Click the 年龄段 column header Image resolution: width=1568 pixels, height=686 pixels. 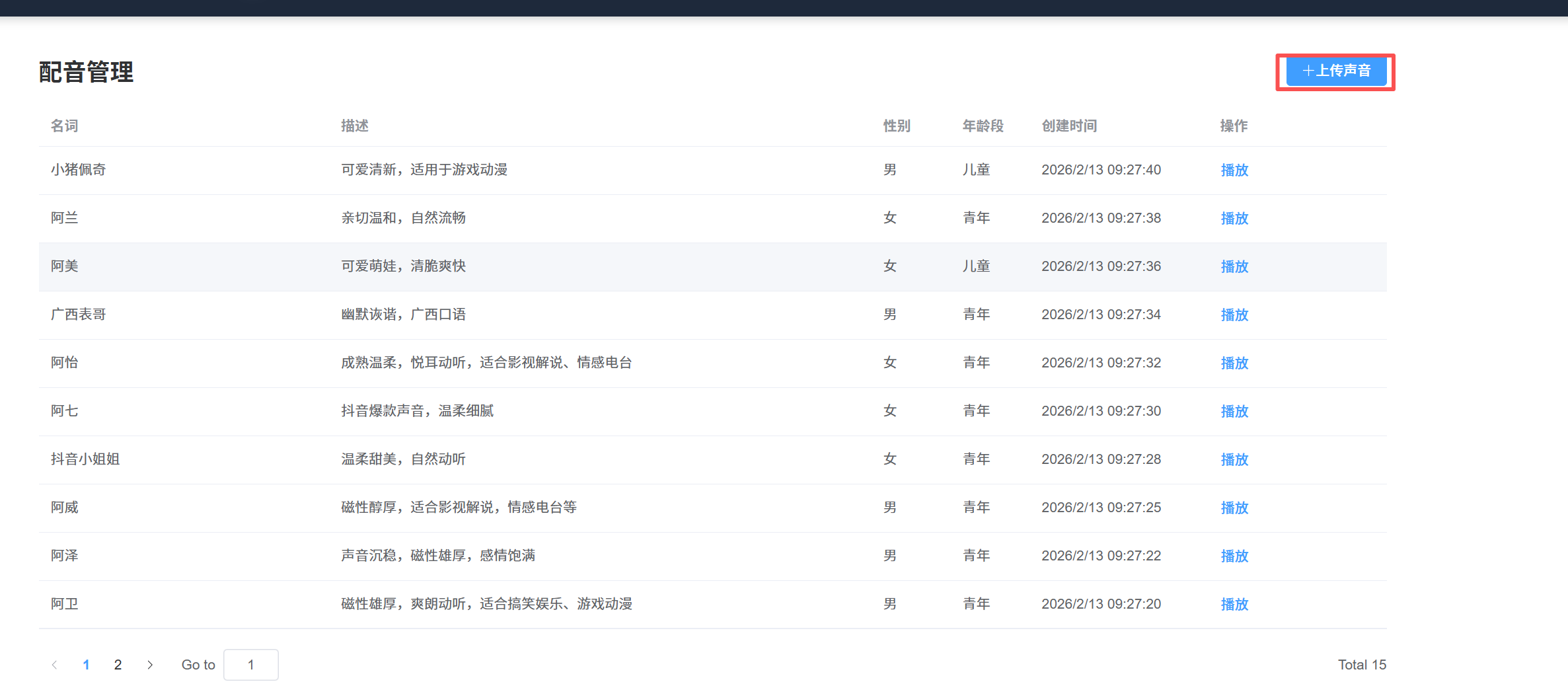(x=983, y=126)
